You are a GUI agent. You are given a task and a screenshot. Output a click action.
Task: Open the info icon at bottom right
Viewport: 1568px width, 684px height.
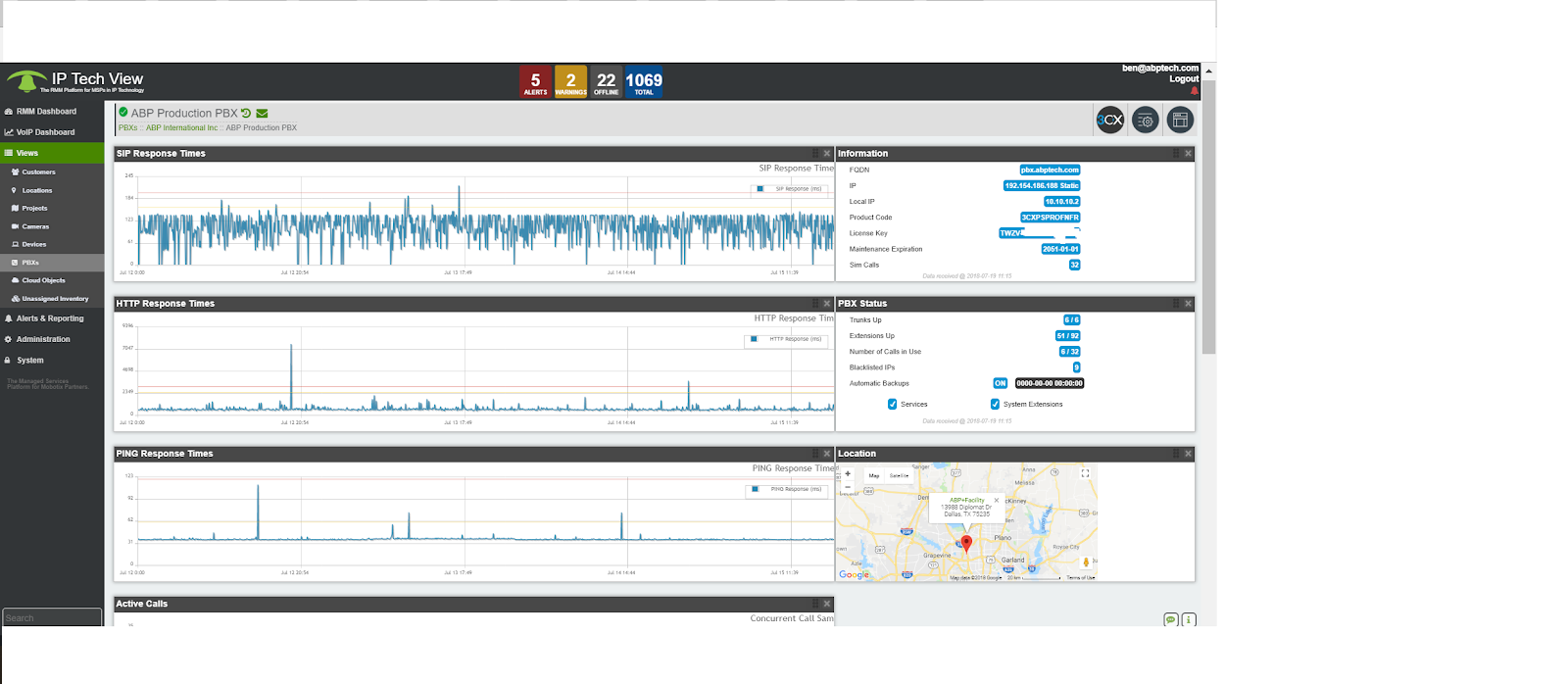(x=1189, y=619)
